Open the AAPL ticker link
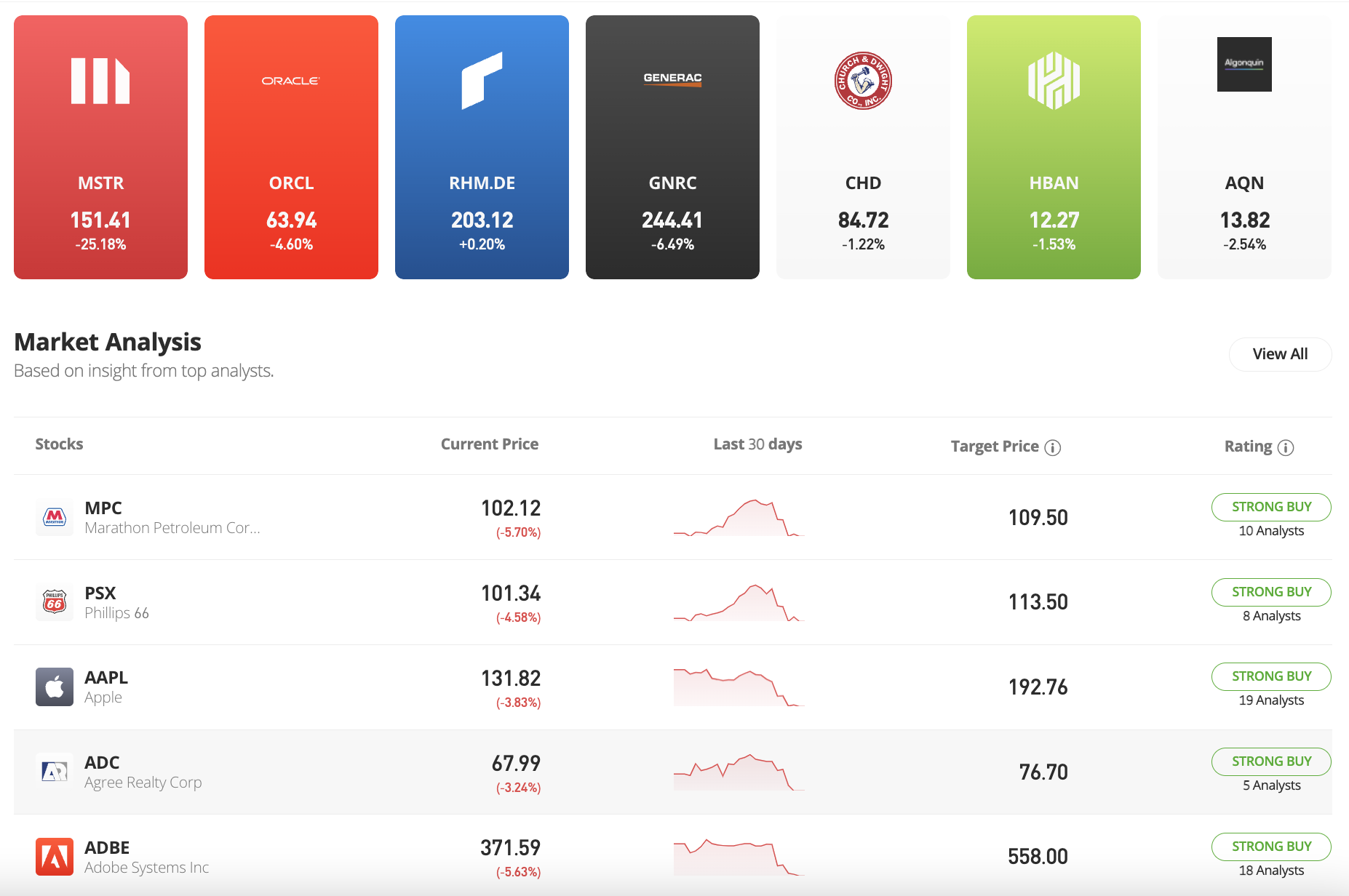 tap(106, 677)
